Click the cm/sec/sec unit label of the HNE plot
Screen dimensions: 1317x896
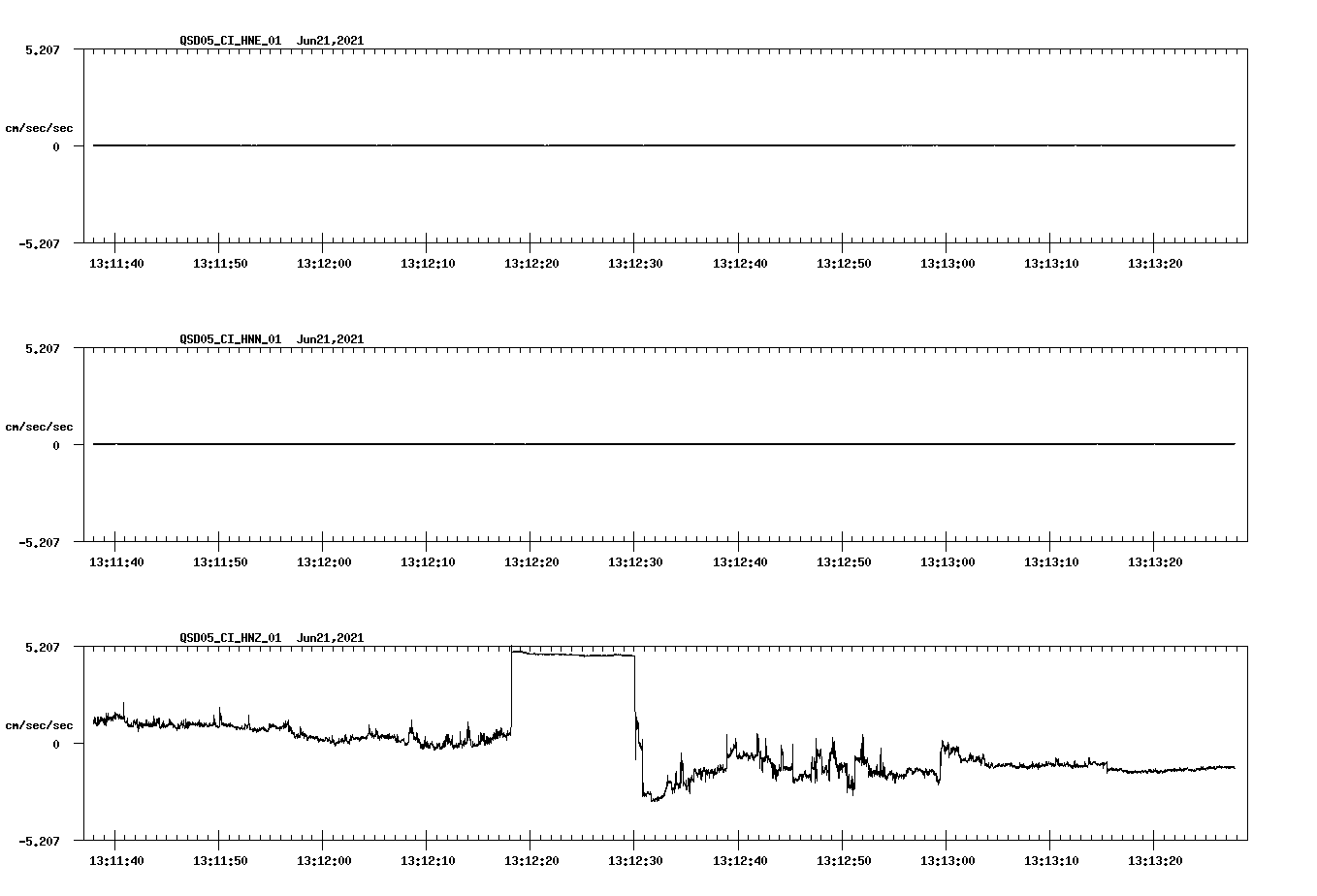tap(39, 128)
